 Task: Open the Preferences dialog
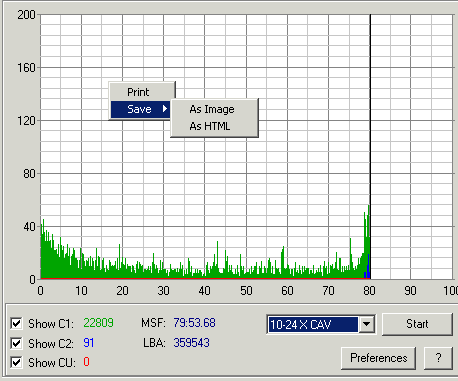(x=378, y=358)
